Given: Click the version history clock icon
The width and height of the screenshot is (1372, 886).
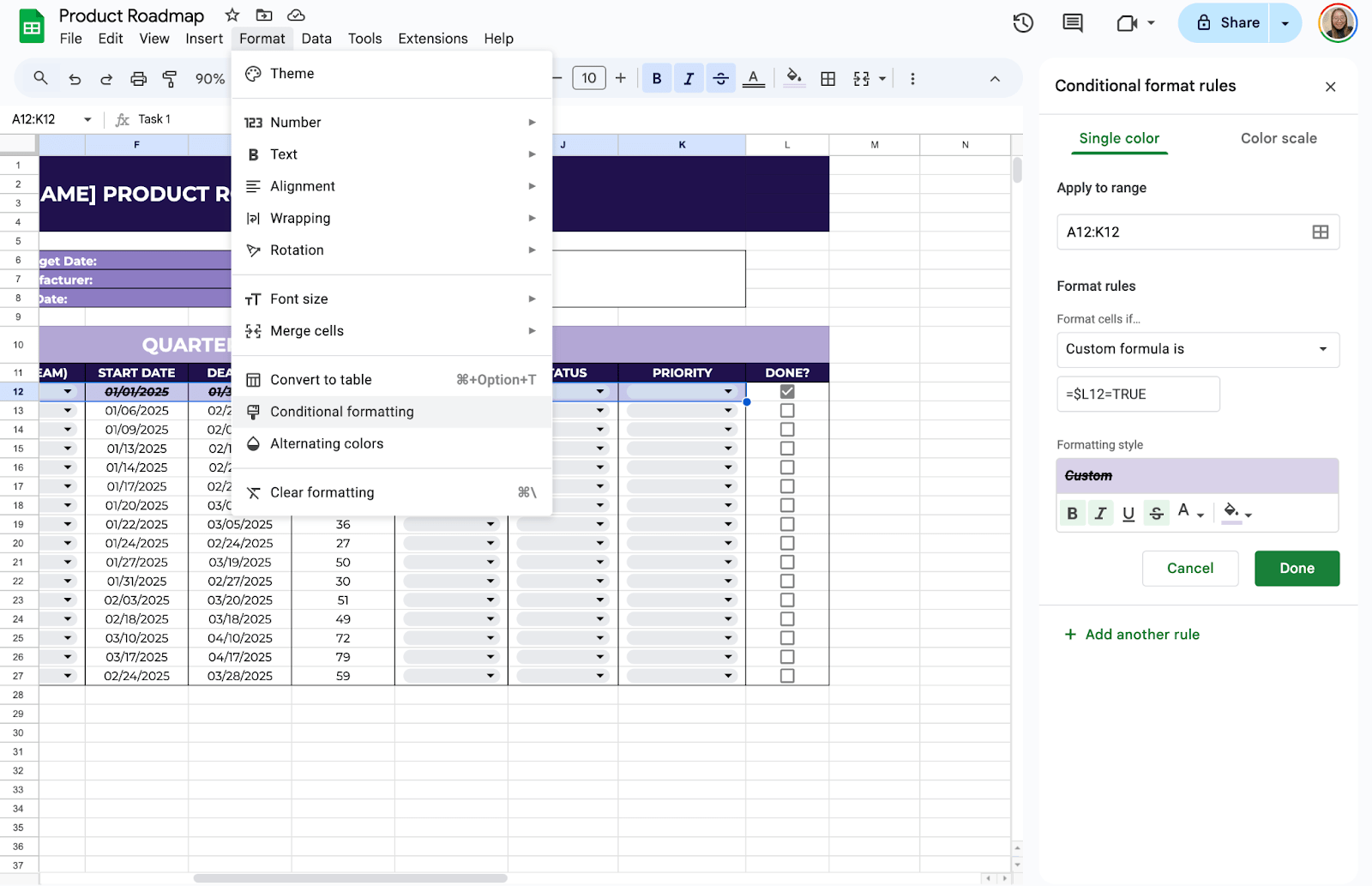Looking at the screenshot, I should pos(1022,23).
